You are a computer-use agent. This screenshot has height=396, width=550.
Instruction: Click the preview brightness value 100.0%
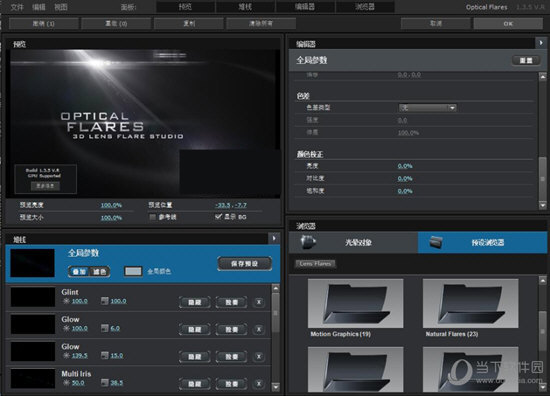click(x=111, y=205)
